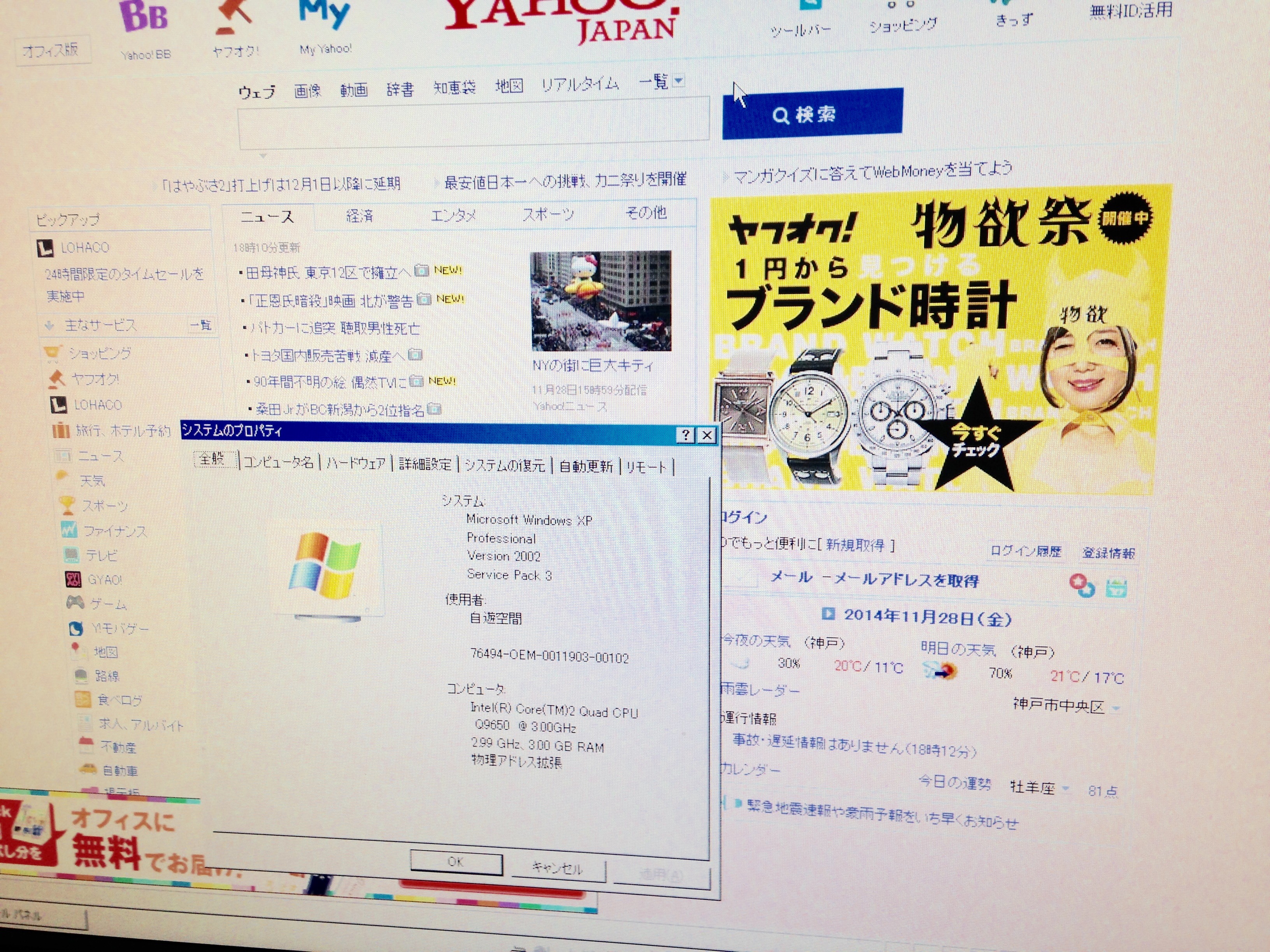The width and height of the screenshot is (1270, 952).
Task: Click the Y!モバゲー icon
Action: [x=76, y=628]
